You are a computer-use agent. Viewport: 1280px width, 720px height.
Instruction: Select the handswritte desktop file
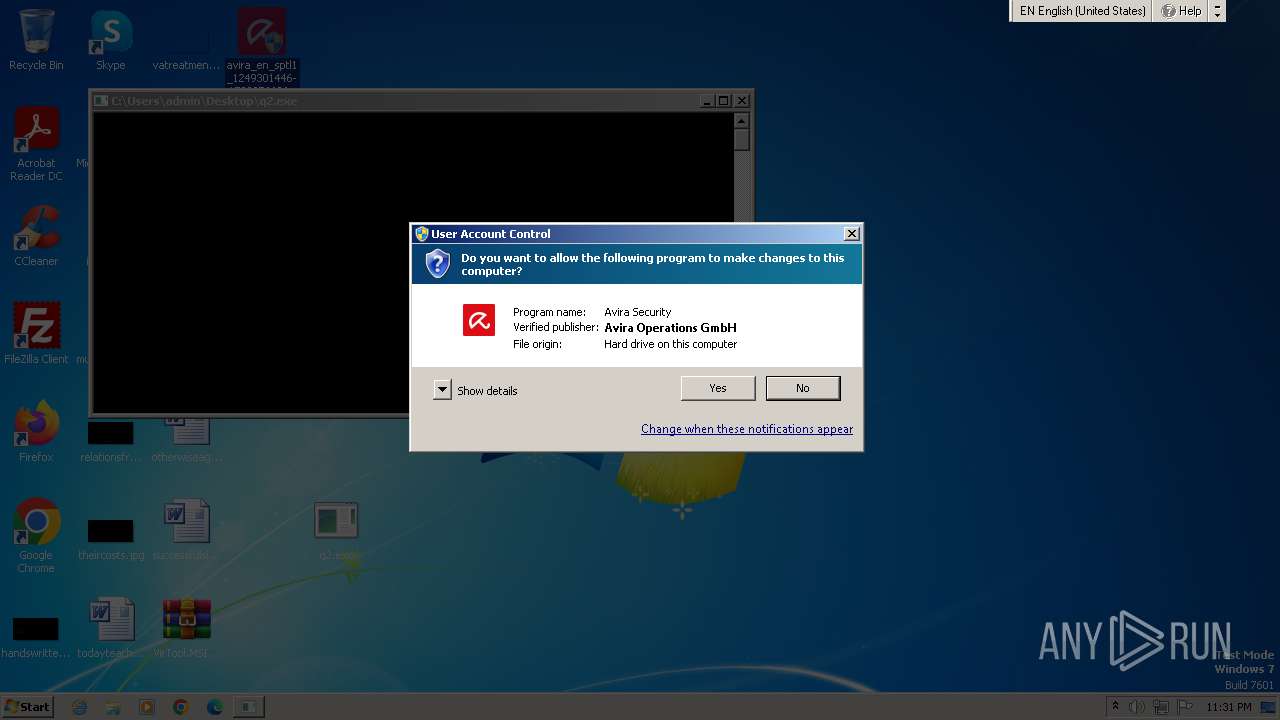[36, 636]
